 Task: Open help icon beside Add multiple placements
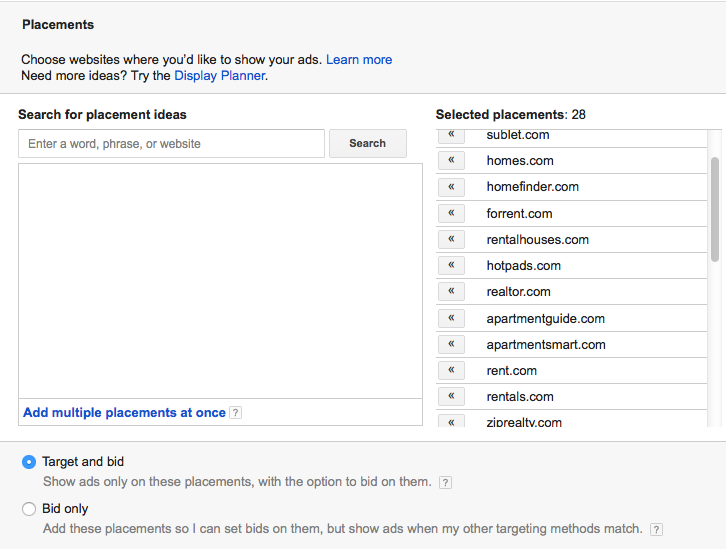coord(236,413)
